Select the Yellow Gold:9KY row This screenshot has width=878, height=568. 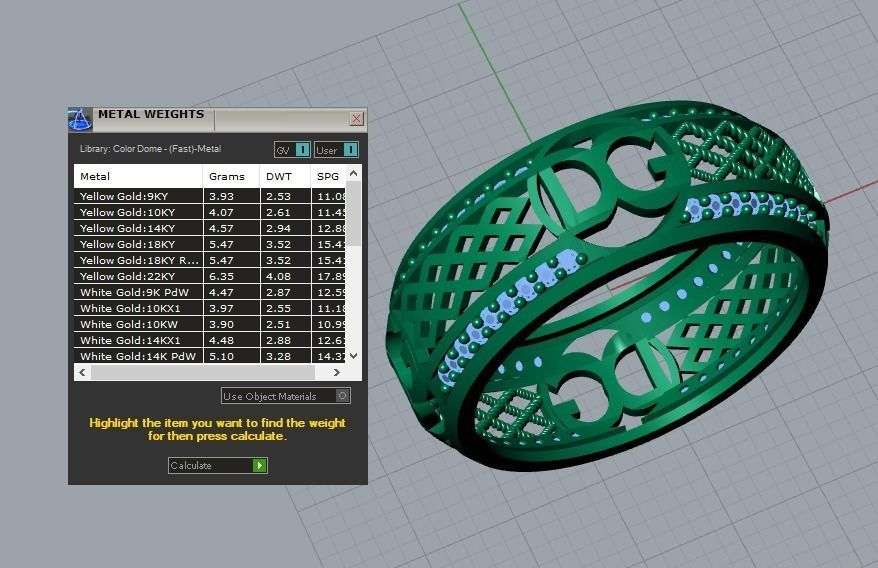coord(210,196)
